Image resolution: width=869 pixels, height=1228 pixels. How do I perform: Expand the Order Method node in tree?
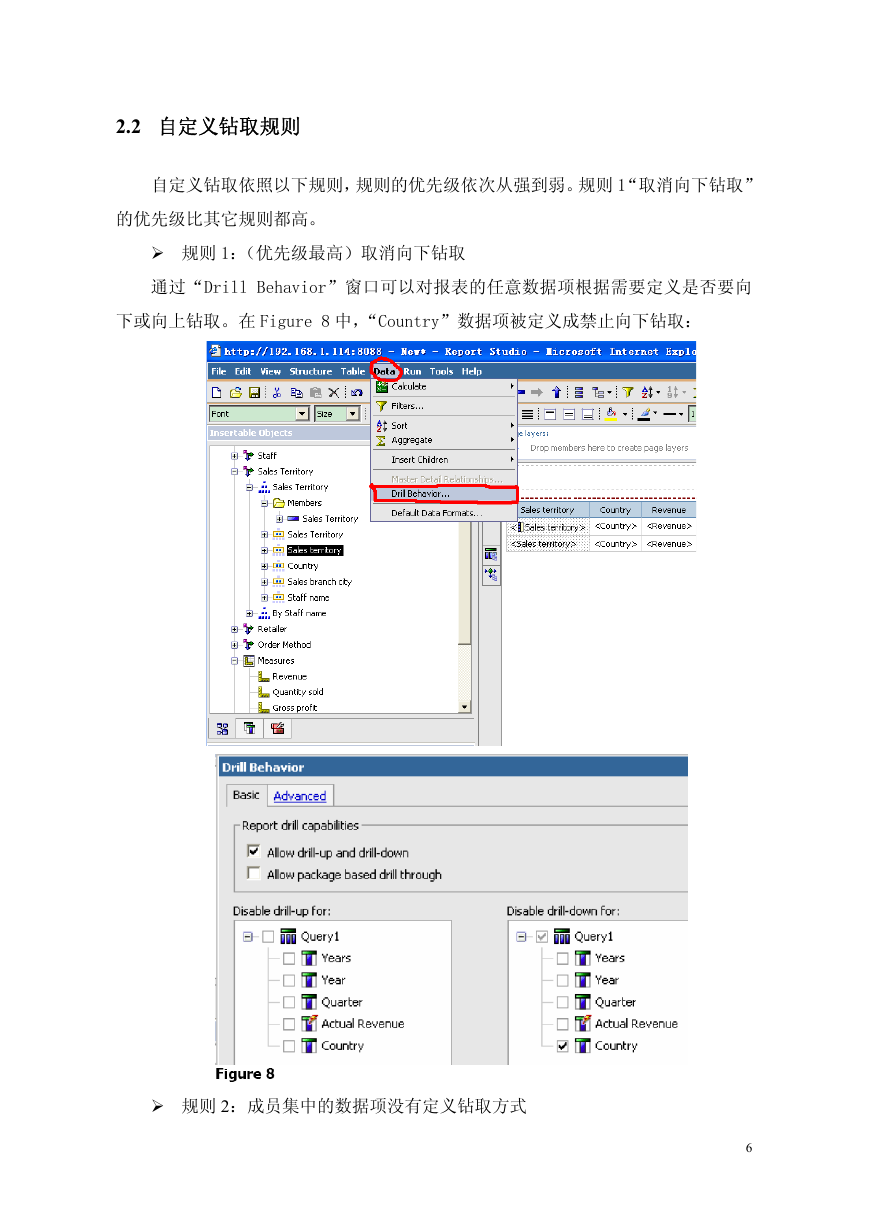(x=234, y=645)
